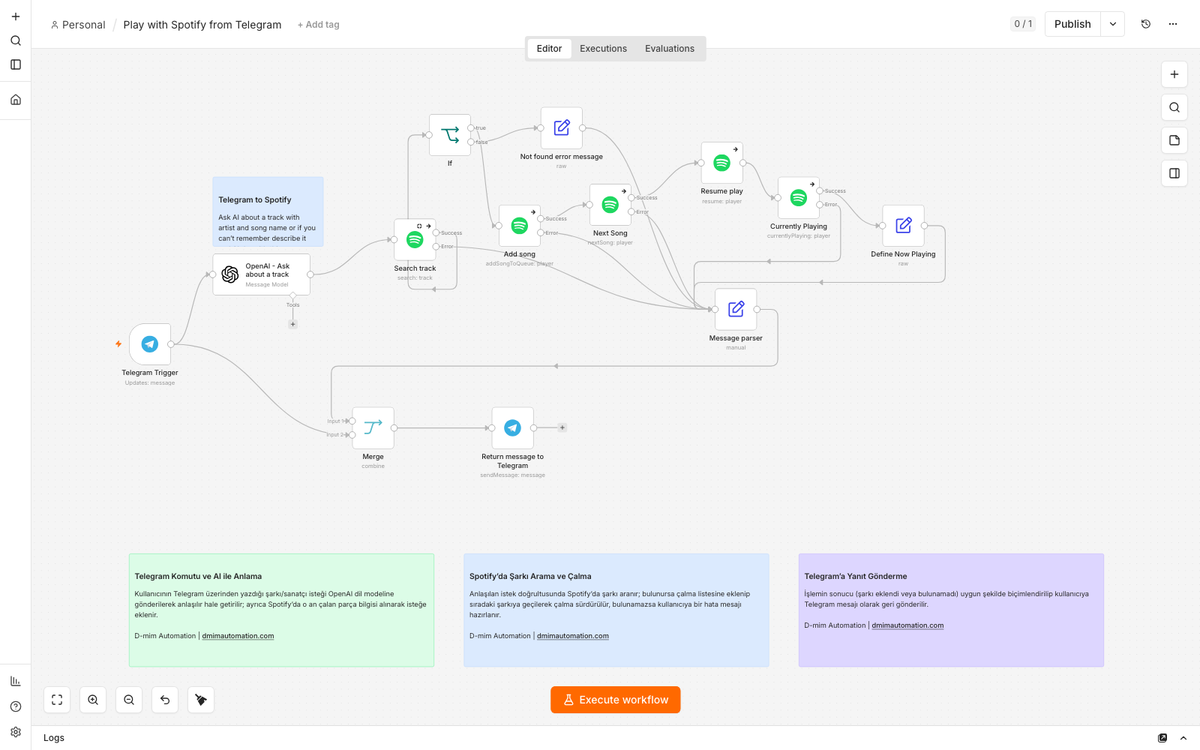Select the Message parser node
This screenshot has height=750, width=1200.
point(736,310)
